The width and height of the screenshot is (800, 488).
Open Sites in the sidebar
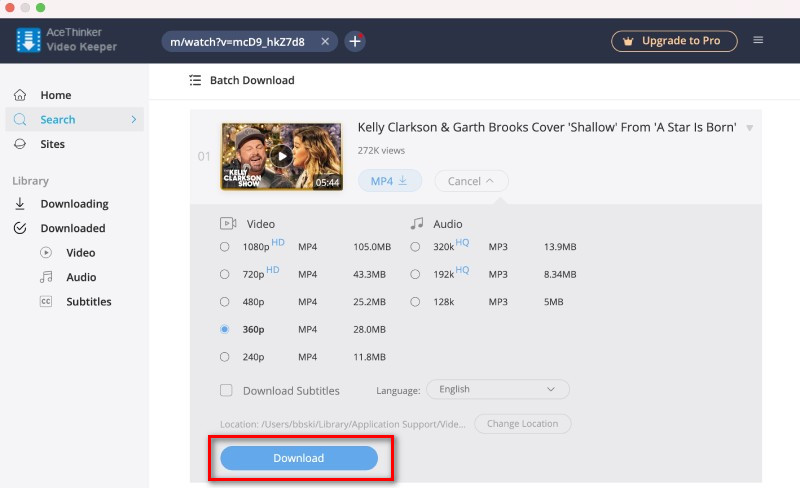click(53, 144)
